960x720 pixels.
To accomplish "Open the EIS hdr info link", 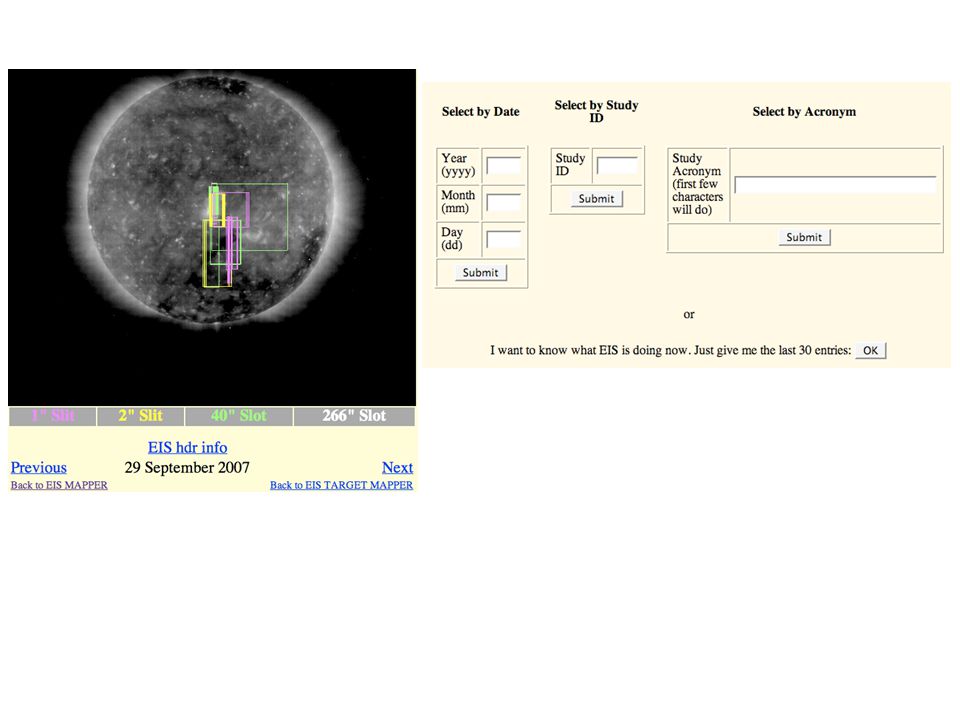I will (187, 448).
